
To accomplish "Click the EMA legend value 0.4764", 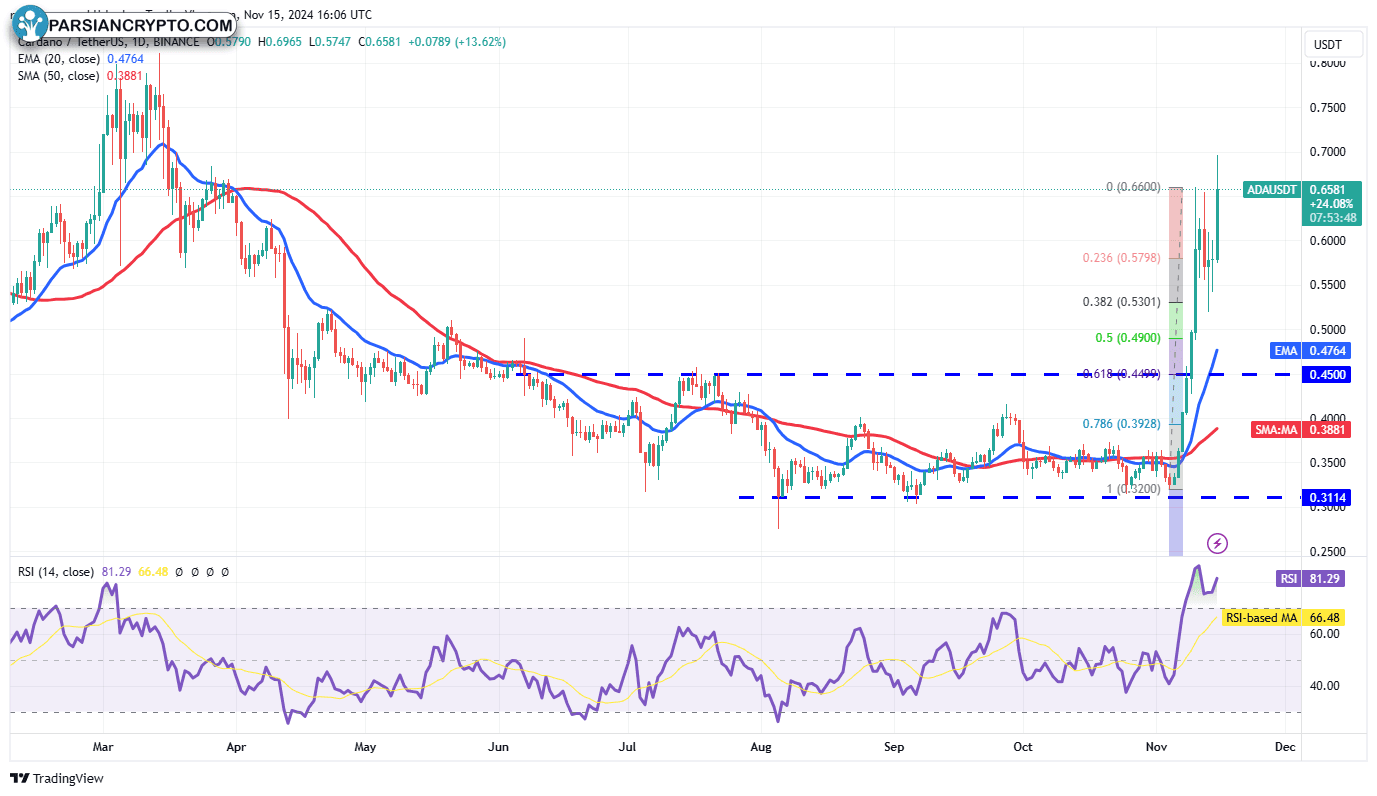I will pyautogui.click(x=124, y=59).
